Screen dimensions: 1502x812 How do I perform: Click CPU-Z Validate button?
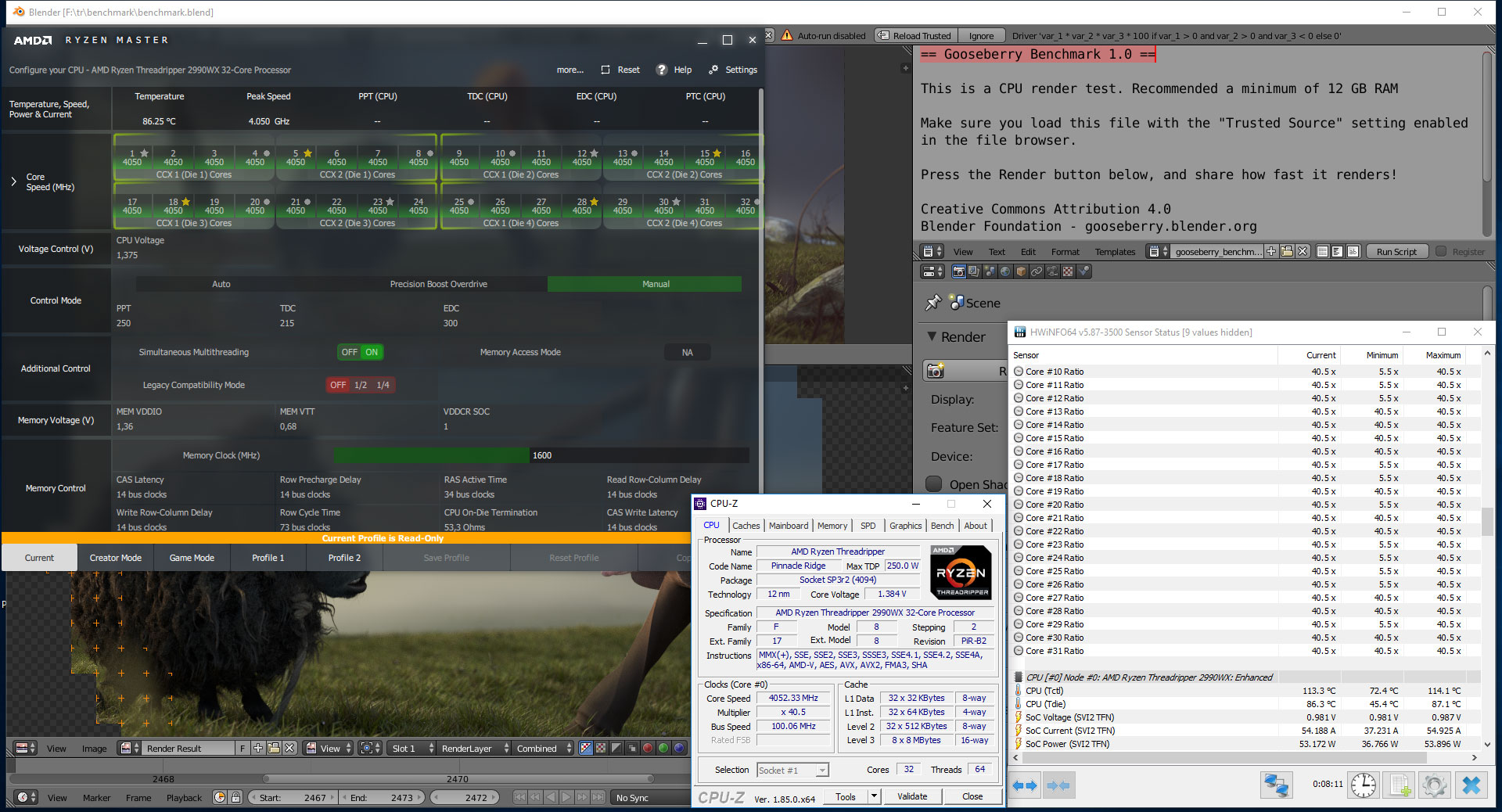coord(912,796)
